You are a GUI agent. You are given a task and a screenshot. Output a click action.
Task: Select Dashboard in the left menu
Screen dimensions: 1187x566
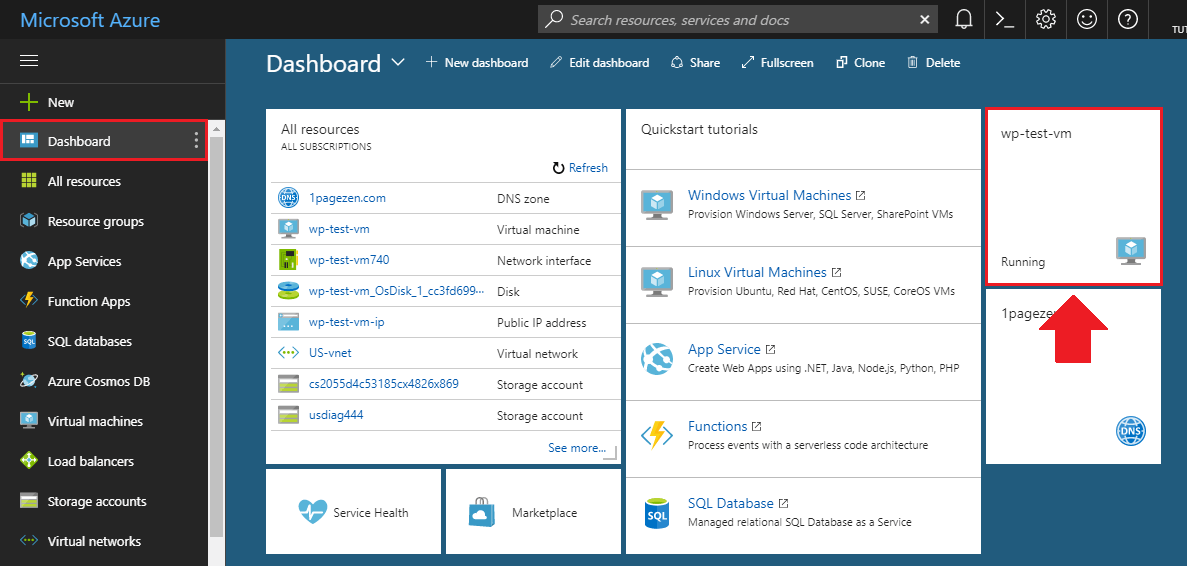[x=104, y=140]
